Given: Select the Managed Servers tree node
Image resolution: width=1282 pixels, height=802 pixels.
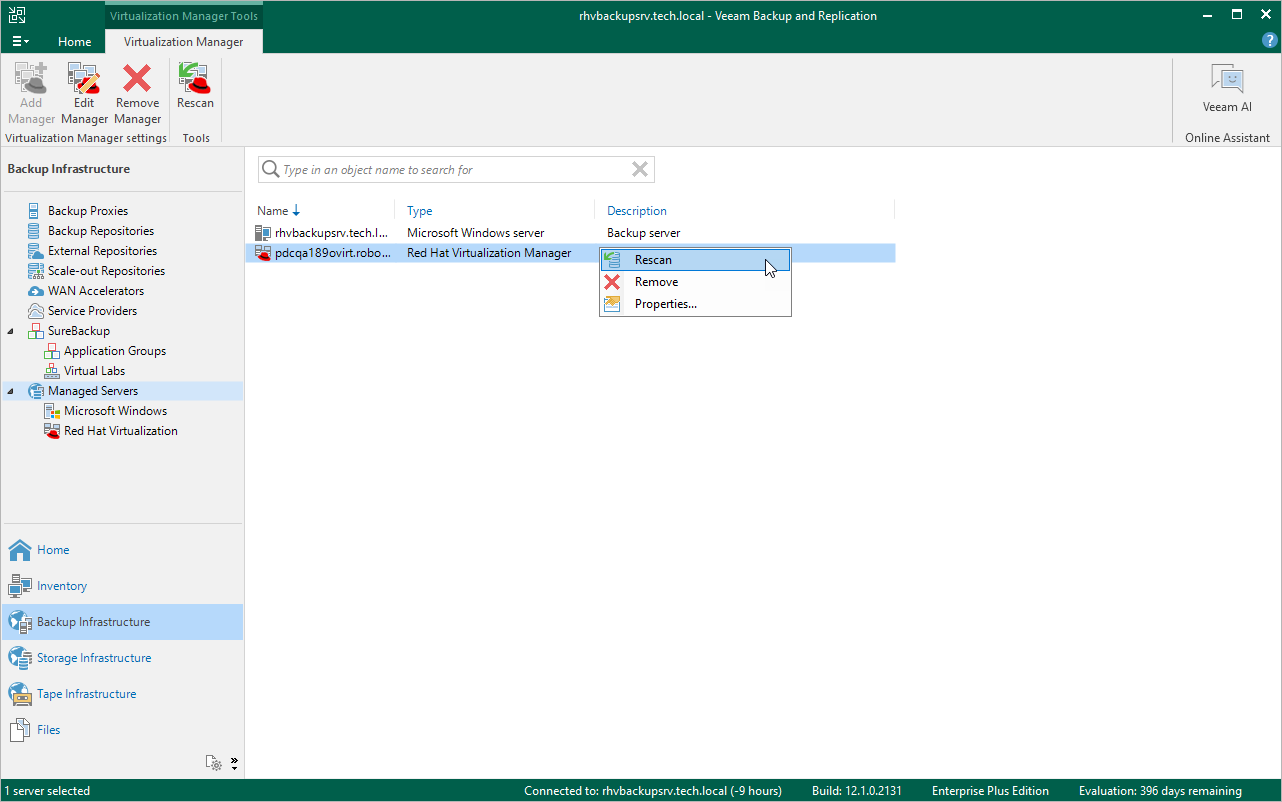Looking at the screenshot, I should tap(93, 391).
